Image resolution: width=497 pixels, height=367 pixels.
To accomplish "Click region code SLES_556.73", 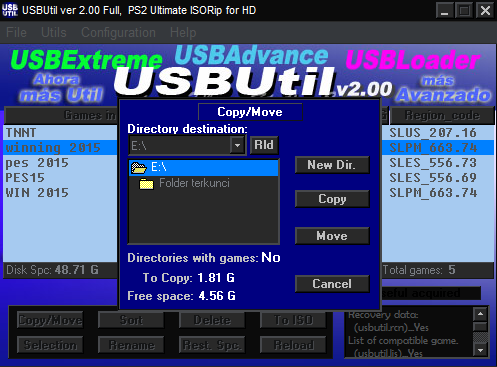I will [x=433, y=163].
